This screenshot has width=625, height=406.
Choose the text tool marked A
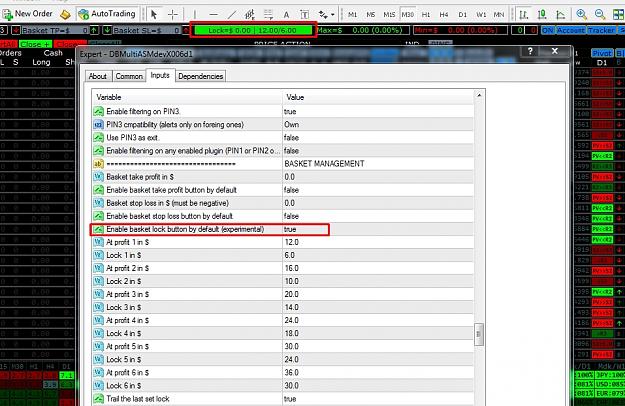pyautogui.click(x=286, y=15)
